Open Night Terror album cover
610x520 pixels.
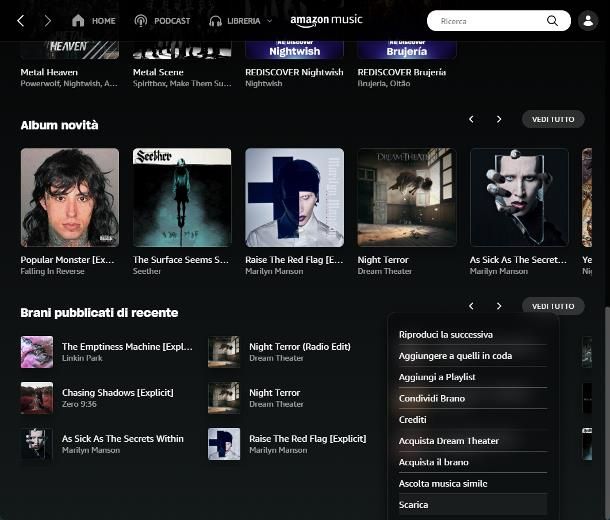tap(407, 197)
